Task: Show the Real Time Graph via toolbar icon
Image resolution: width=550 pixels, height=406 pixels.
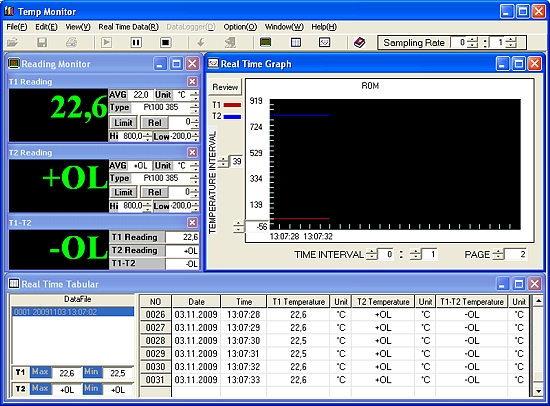Action: pyautogui.click(x=324, y=43)
